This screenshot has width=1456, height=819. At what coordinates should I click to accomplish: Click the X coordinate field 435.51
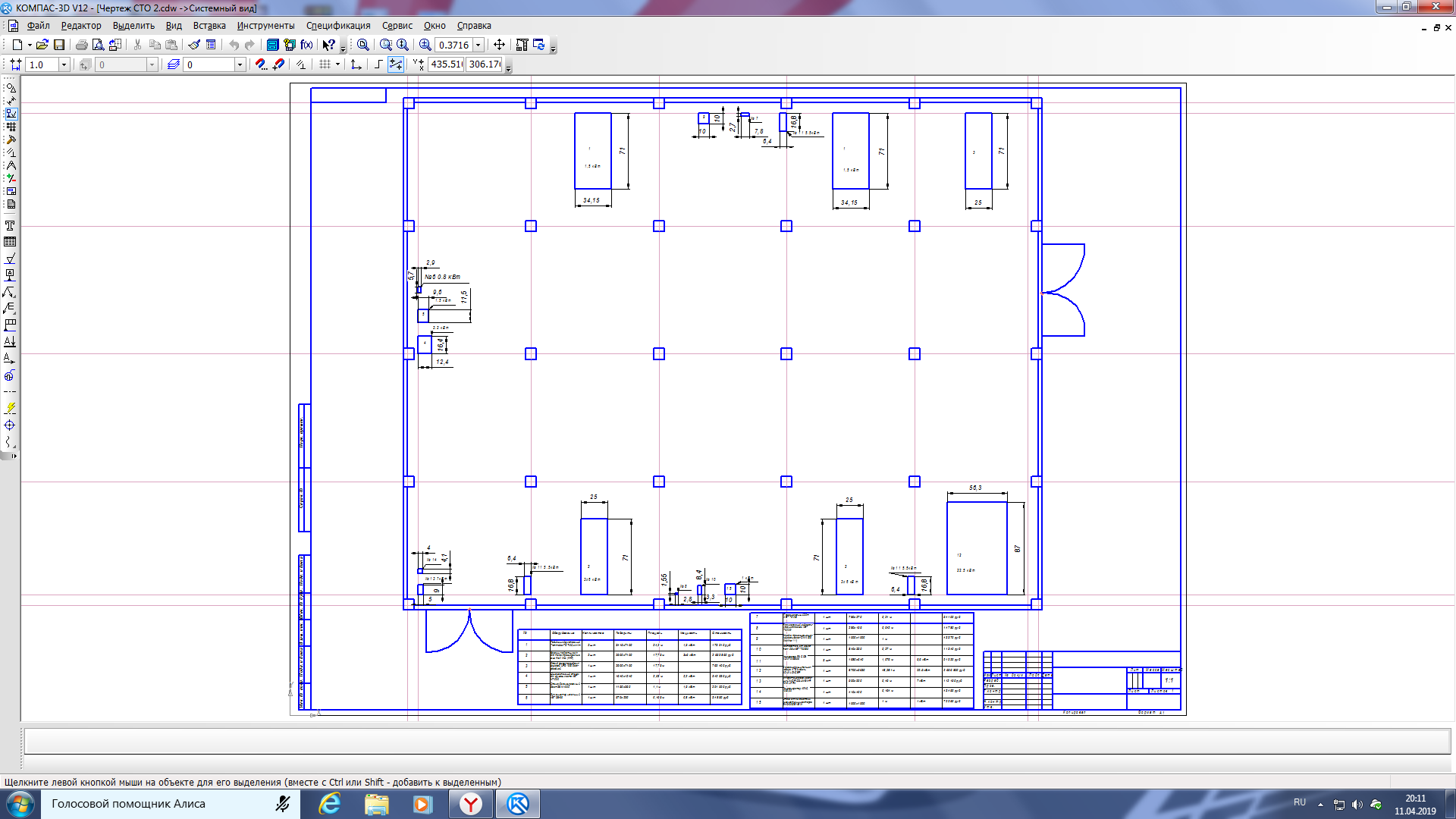coord(446,64)
